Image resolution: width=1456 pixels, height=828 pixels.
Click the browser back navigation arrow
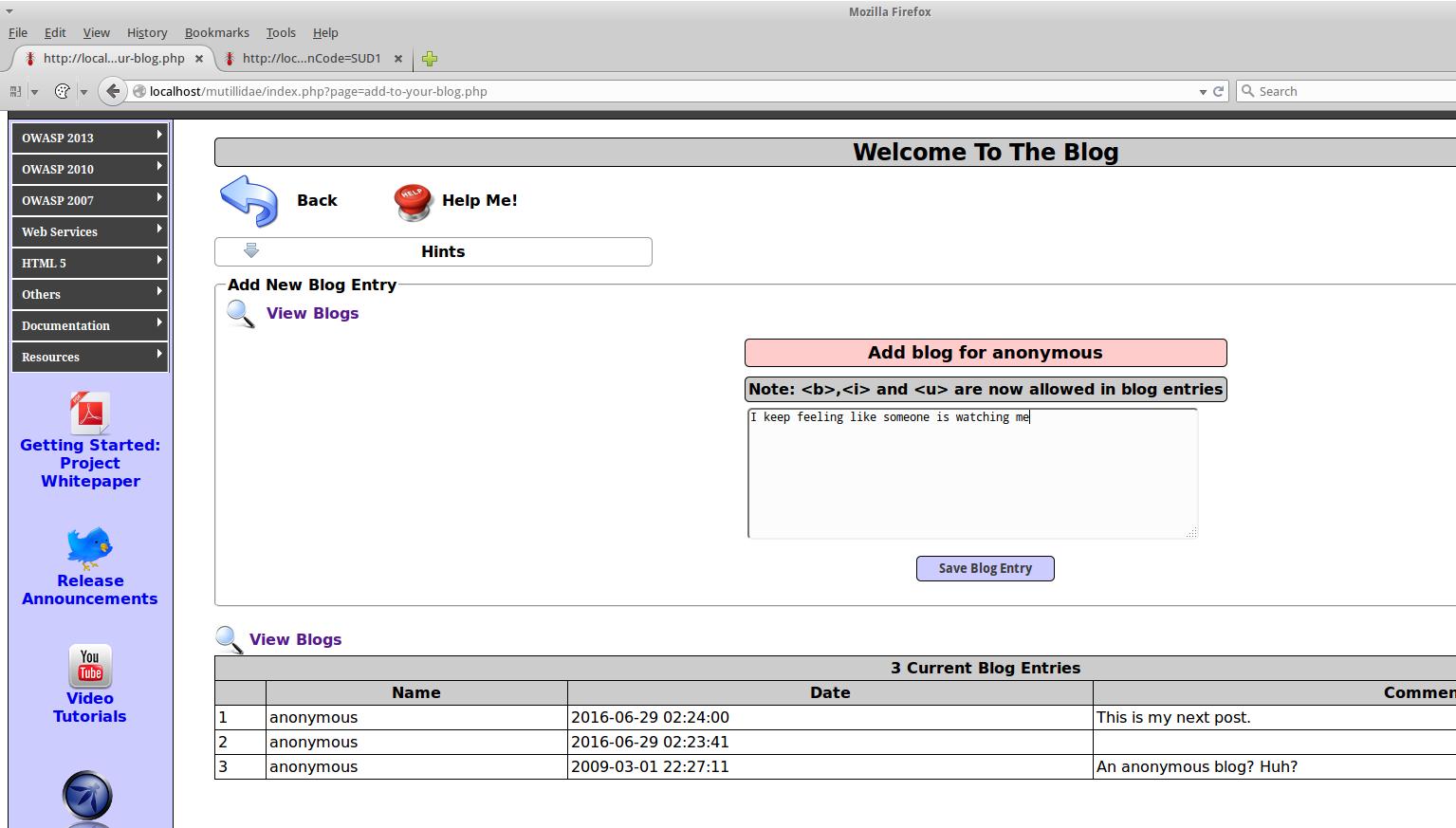coord(113,91)
